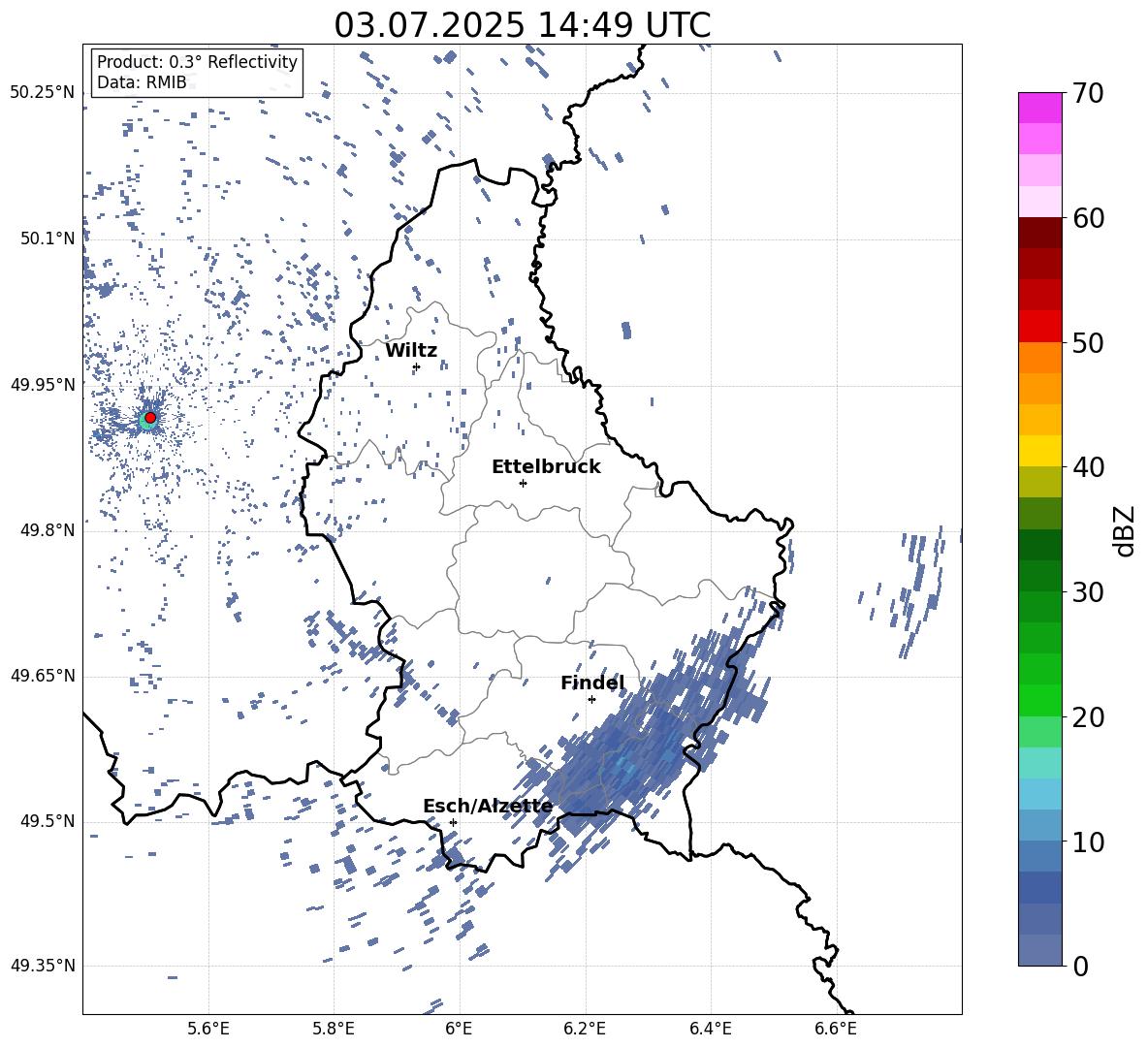
Task: Click the title 03.07.2025 14:49 UTC
Action: tap(523, 25)
